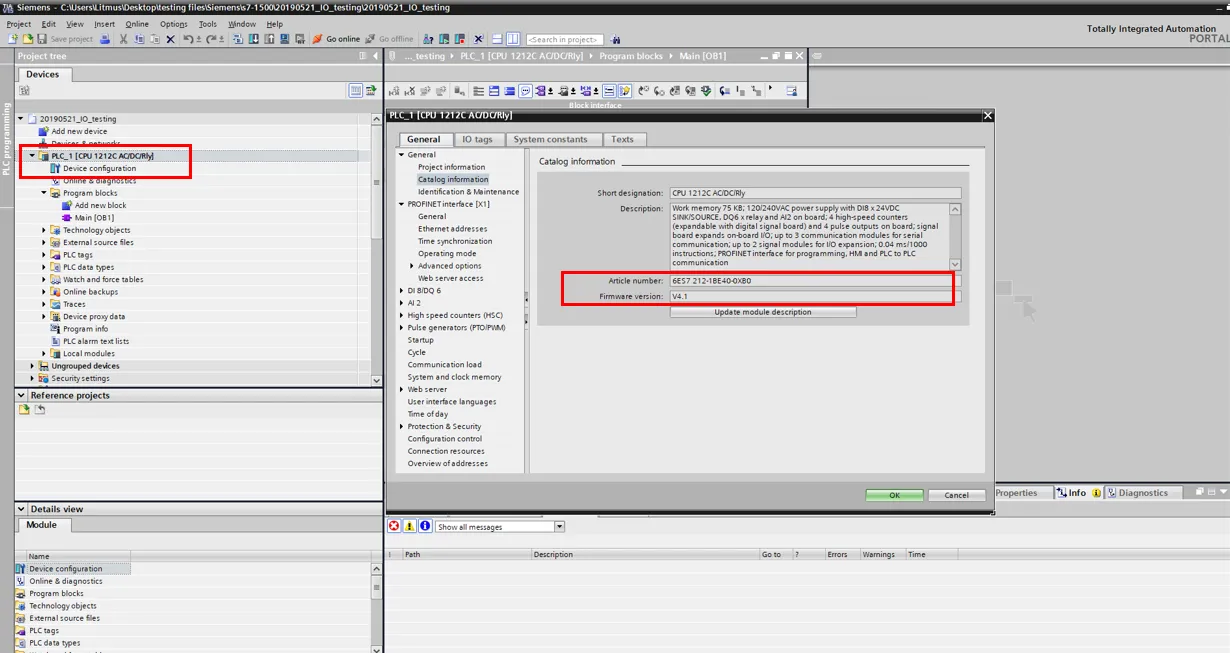1230x653 pixels.
Task: Toggle the information filter icon in Info
Action: click(x=425, y=526)
